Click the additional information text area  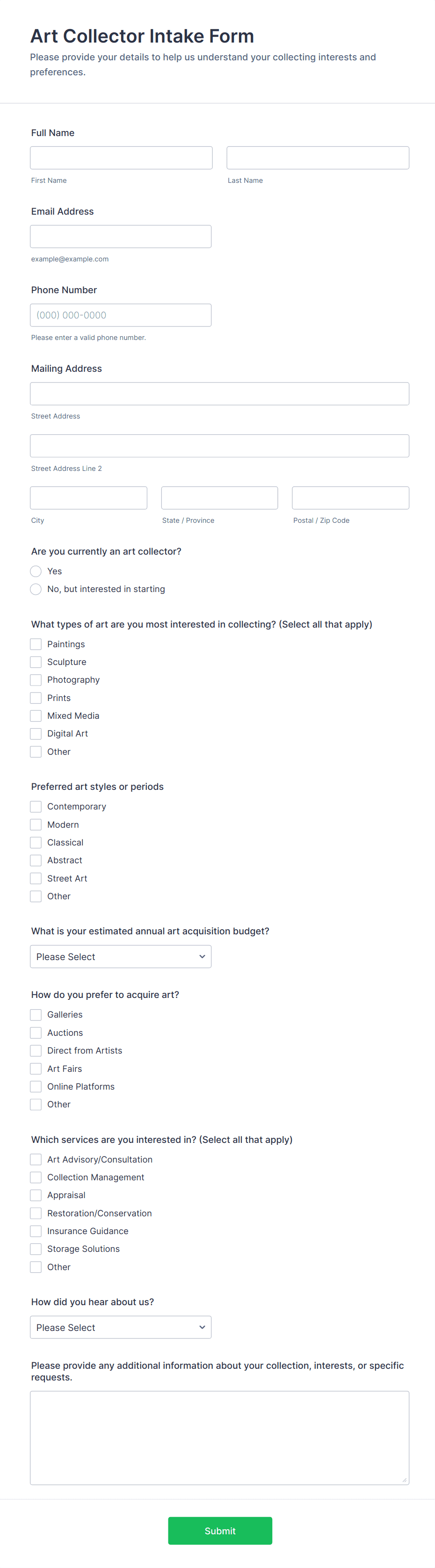coord(219,1437)
